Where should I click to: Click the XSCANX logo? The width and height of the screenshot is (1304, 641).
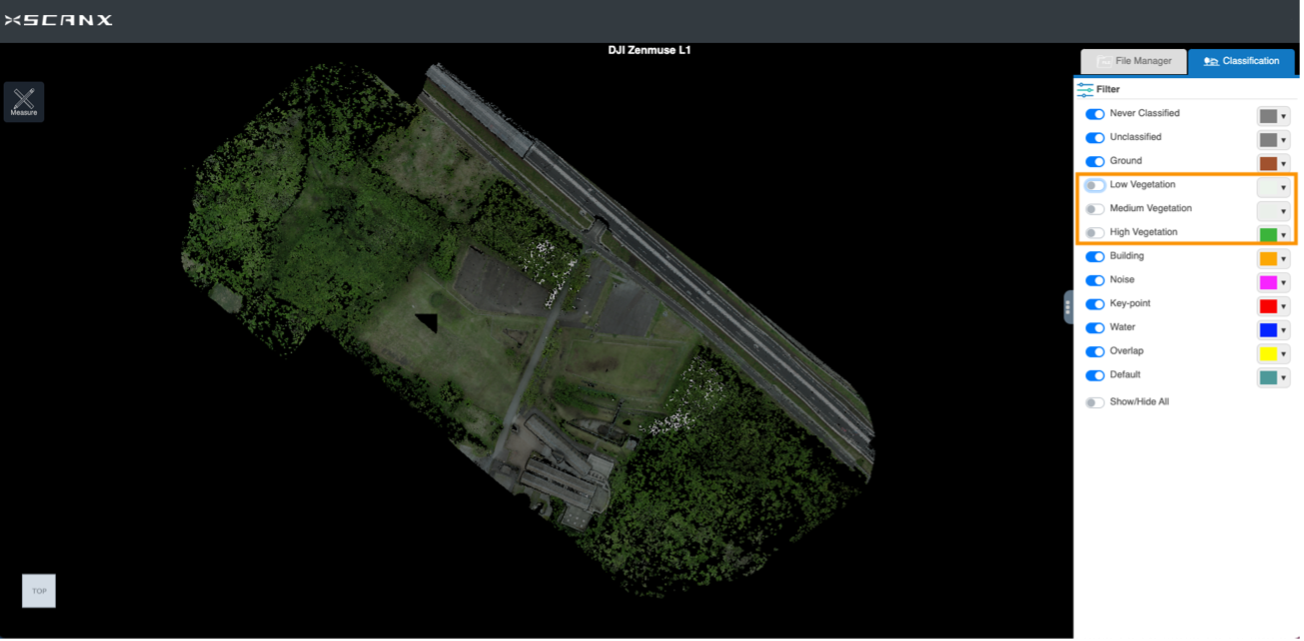click(x=59, y=20)
